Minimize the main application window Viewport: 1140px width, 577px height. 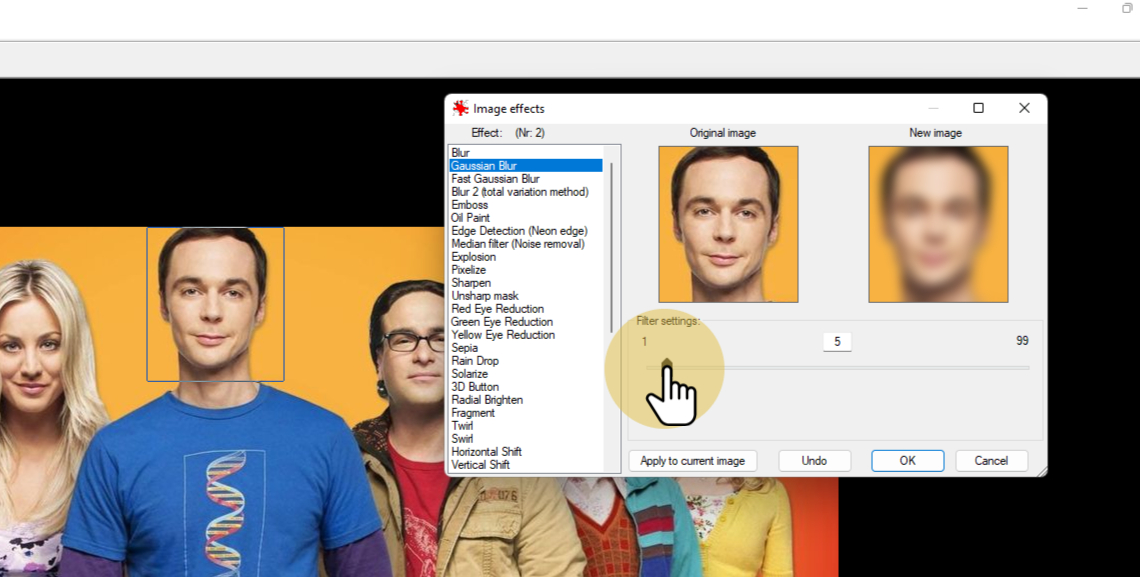point(1083,9)
